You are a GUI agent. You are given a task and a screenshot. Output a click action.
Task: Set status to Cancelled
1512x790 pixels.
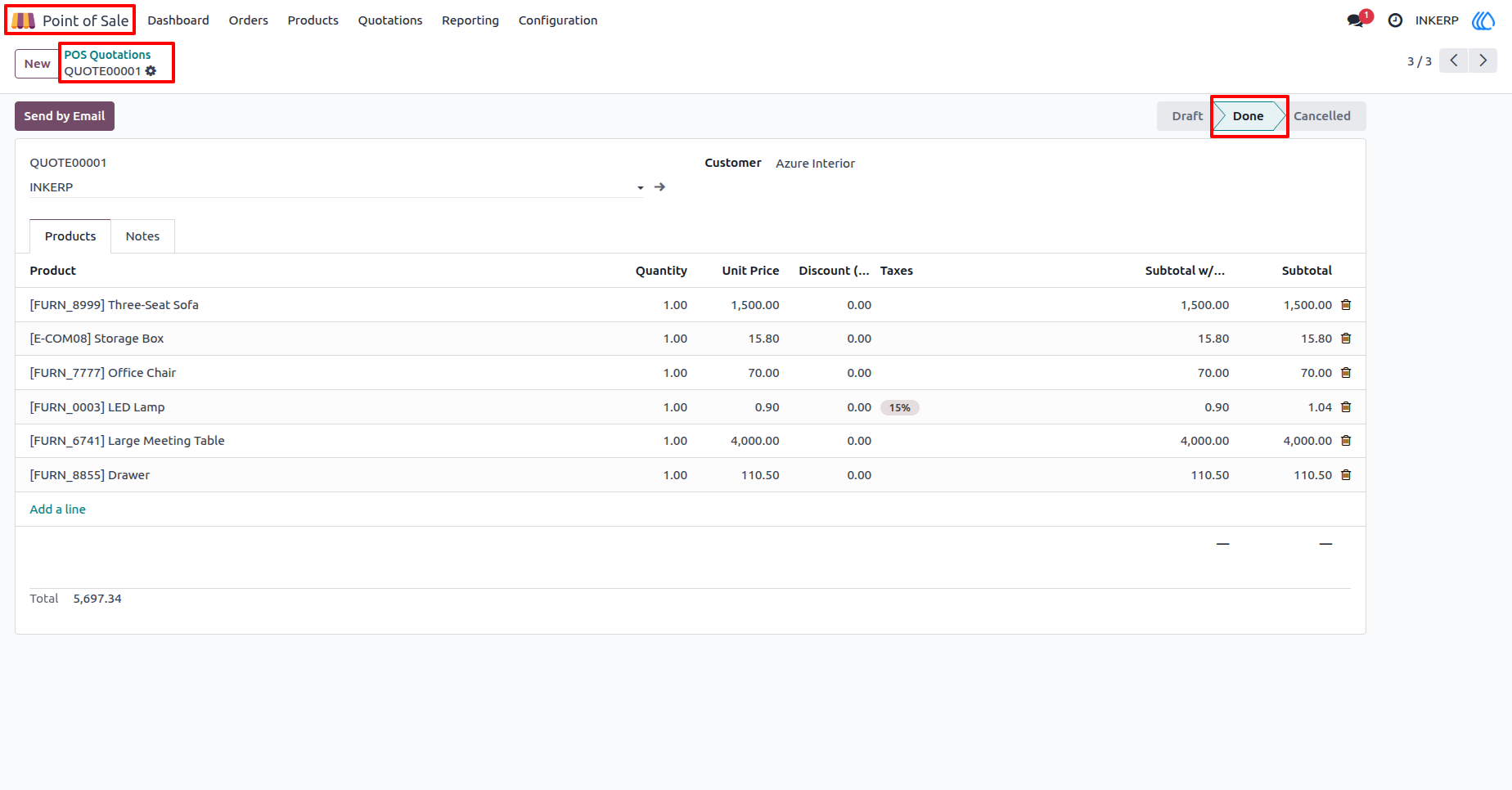(x=1322, y=116)
